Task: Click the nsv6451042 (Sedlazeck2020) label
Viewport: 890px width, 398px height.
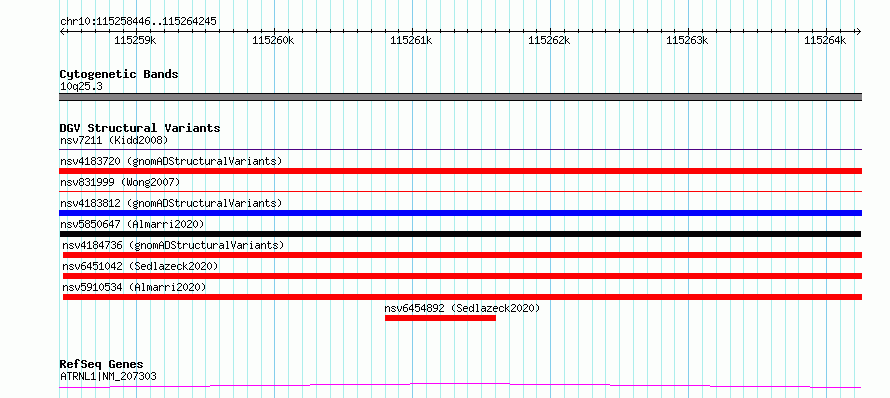Action: [x=140, y=266]
